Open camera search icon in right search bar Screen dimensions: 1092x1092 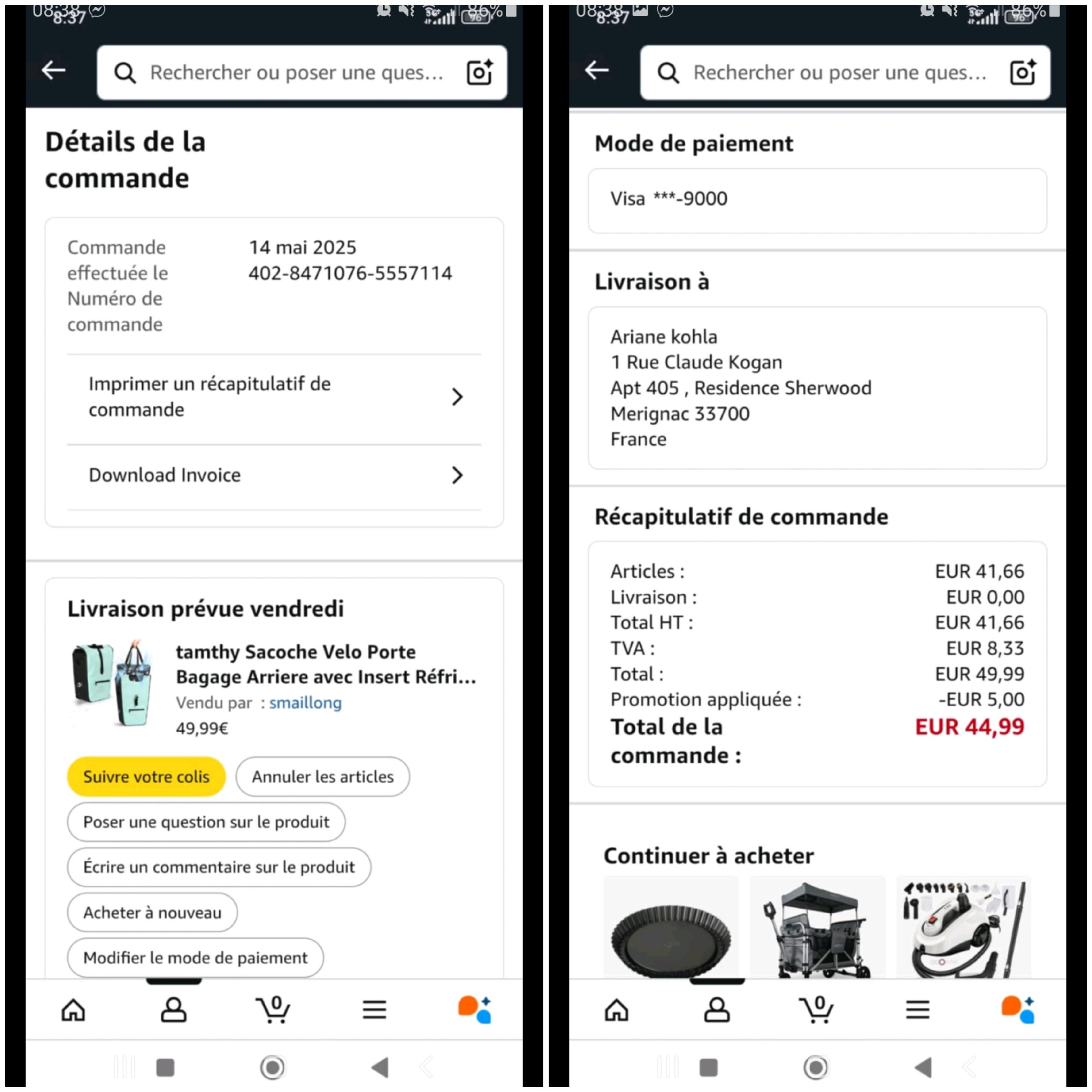1023,72
